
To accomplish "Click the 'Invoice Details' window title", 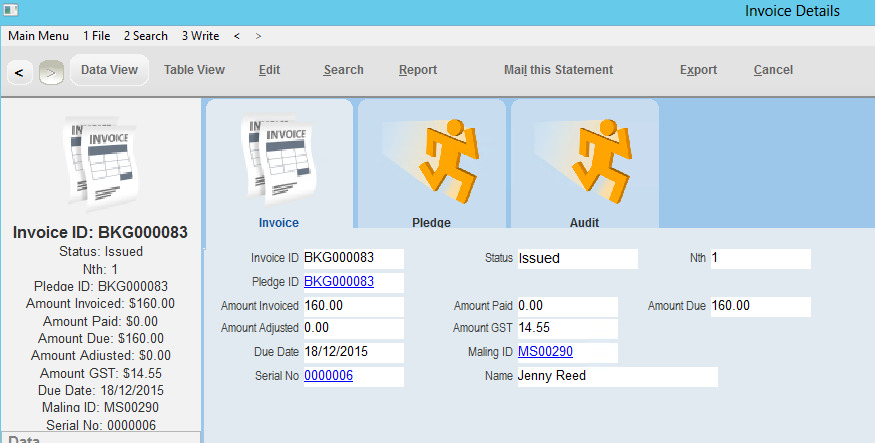I will pyautogui.click(x=792, y=11).
